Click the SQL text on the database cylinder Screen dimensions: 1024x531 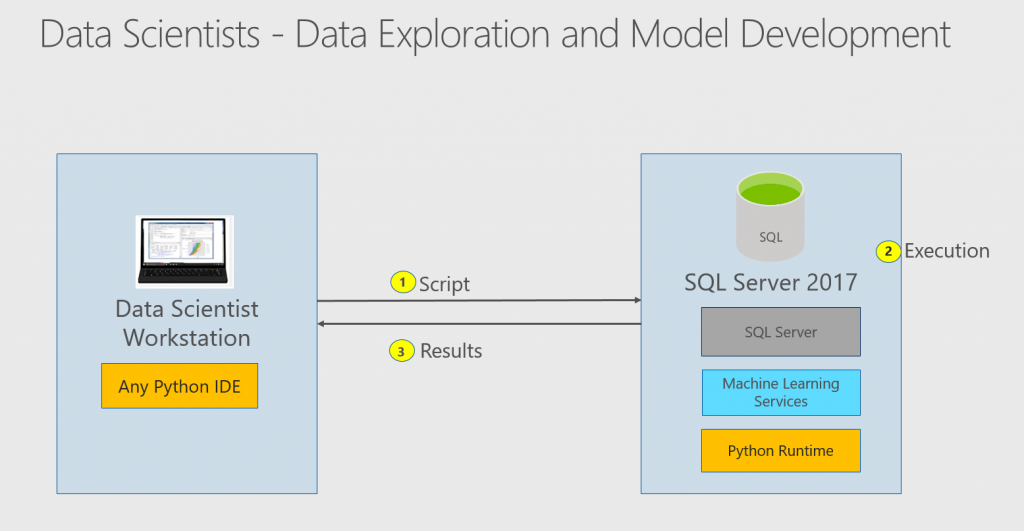(x=770, y=237)
